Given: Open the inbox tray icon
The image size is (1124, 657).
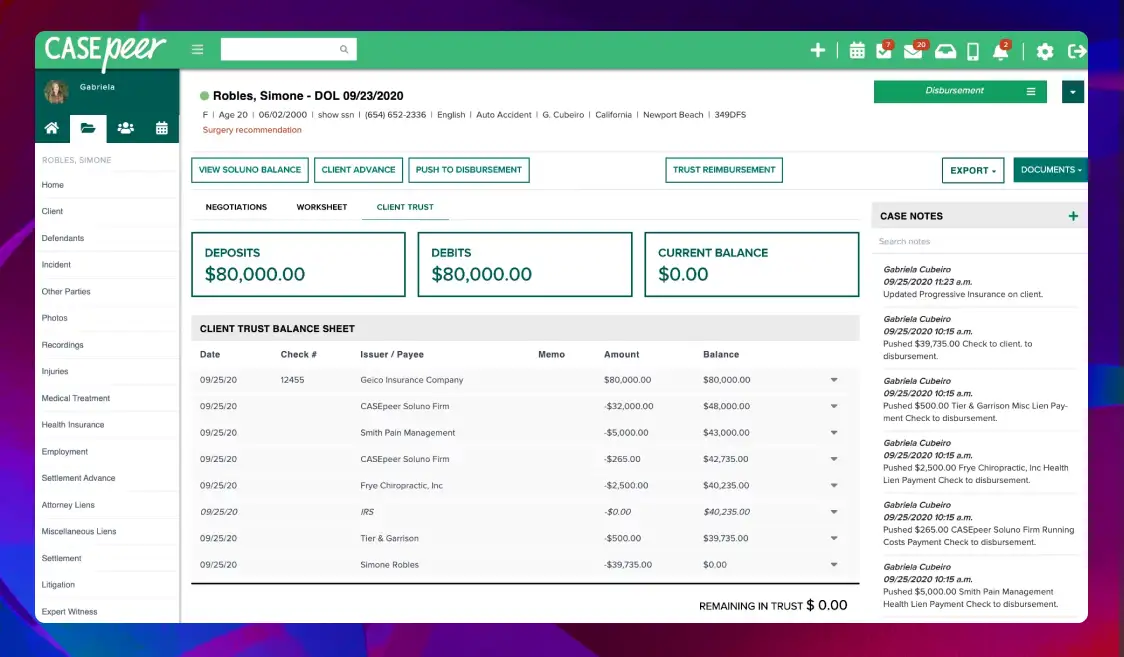Looking at the screenshot, I should [x=945, y=49].
